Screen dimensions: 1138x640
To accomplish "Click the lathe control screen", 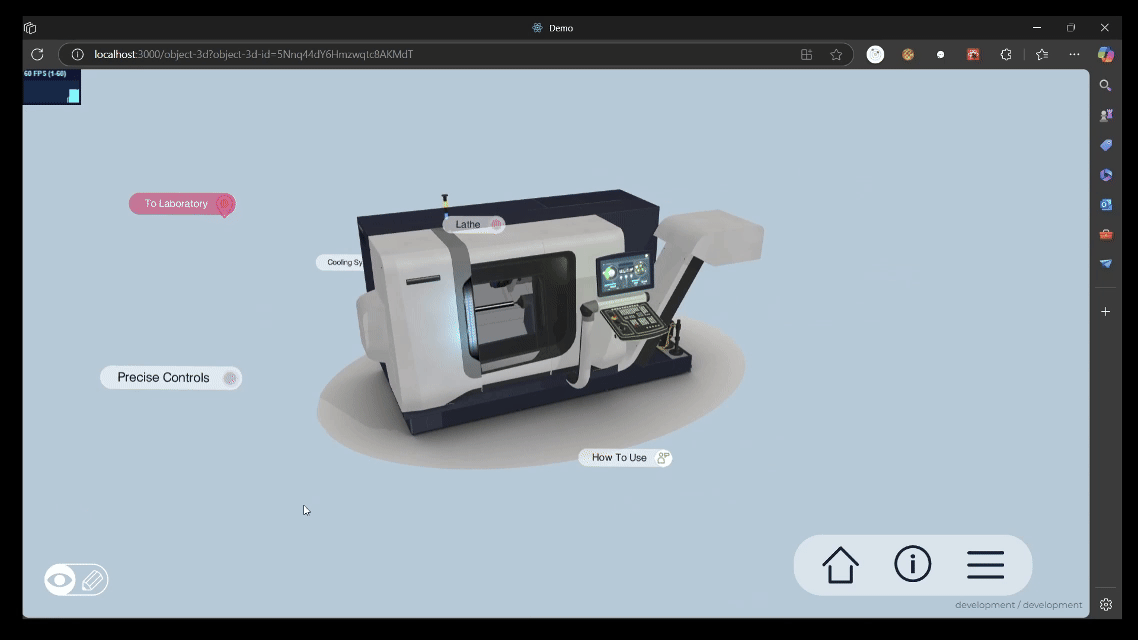I will click(x=625, y=273).
